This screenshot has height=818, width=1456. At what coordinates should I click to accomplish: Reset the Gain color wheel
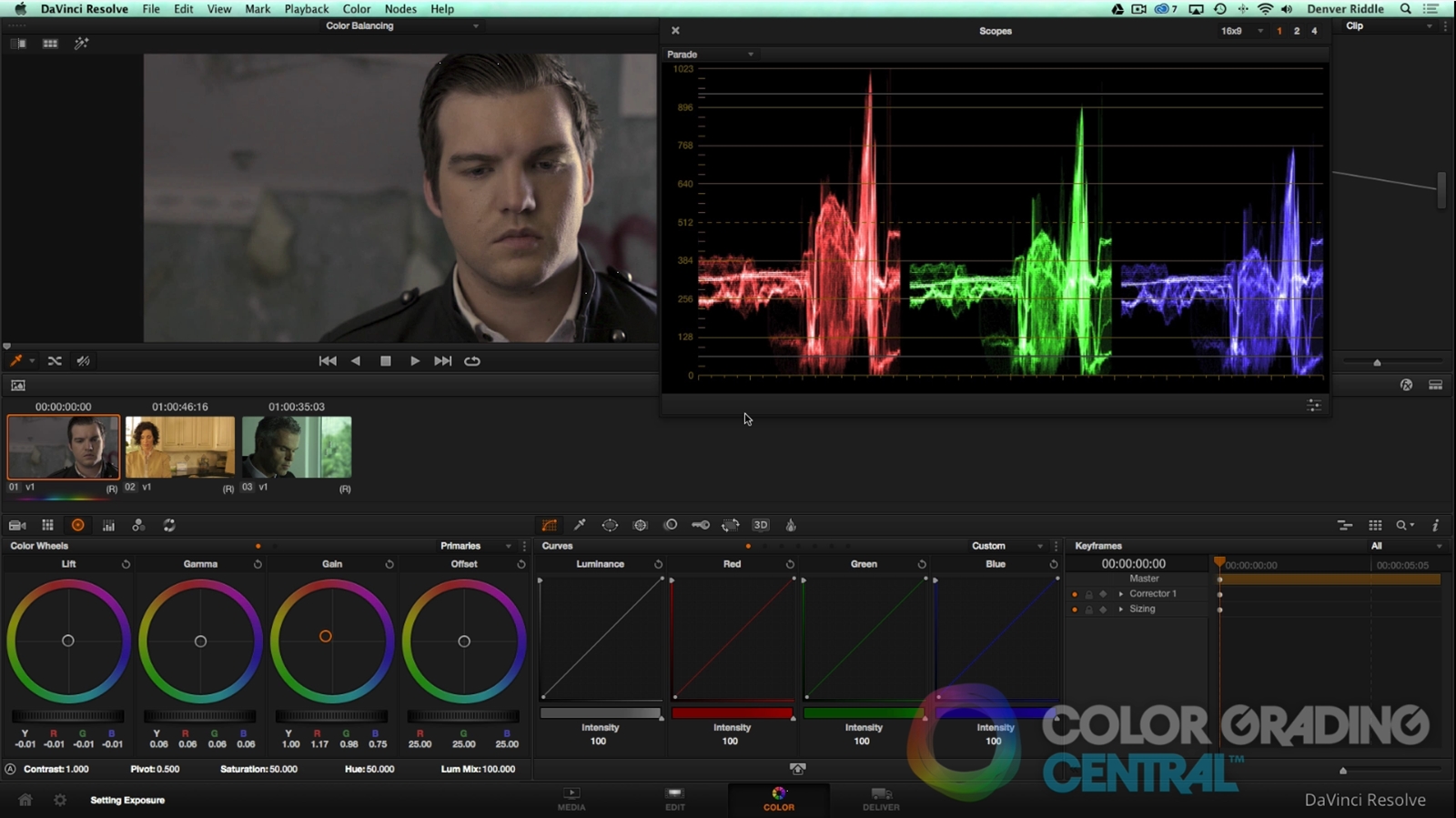click(x=389, y=564)
